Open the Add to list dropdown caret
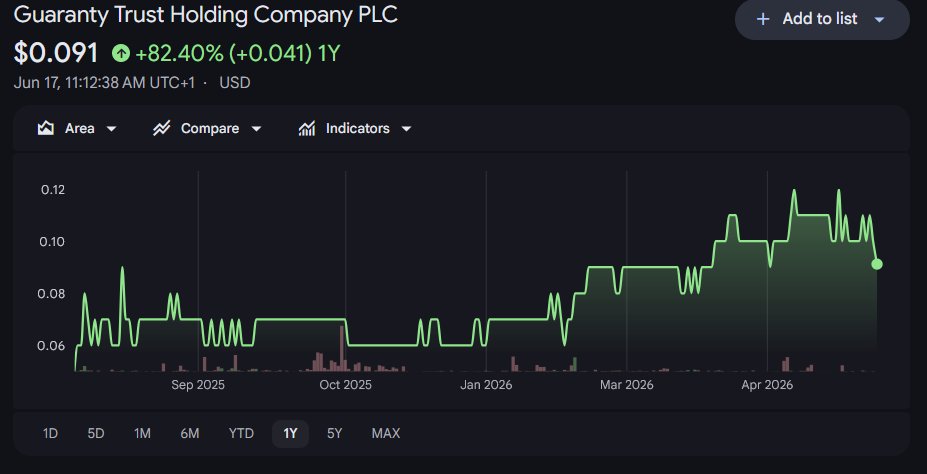The image size is (927, 474). coord(879,20)
